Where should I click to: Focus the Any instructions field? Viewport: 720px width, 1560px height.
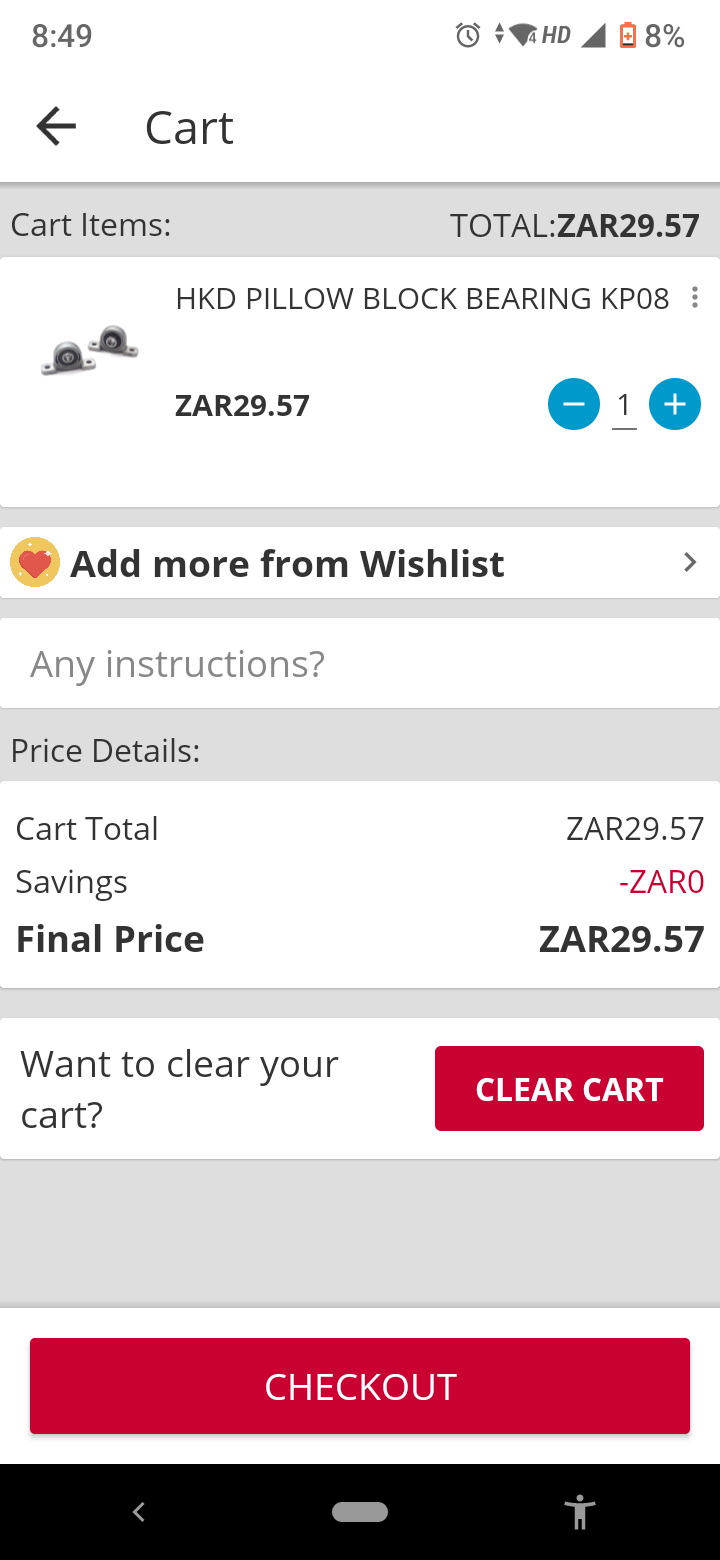click(x=360, y=663)
